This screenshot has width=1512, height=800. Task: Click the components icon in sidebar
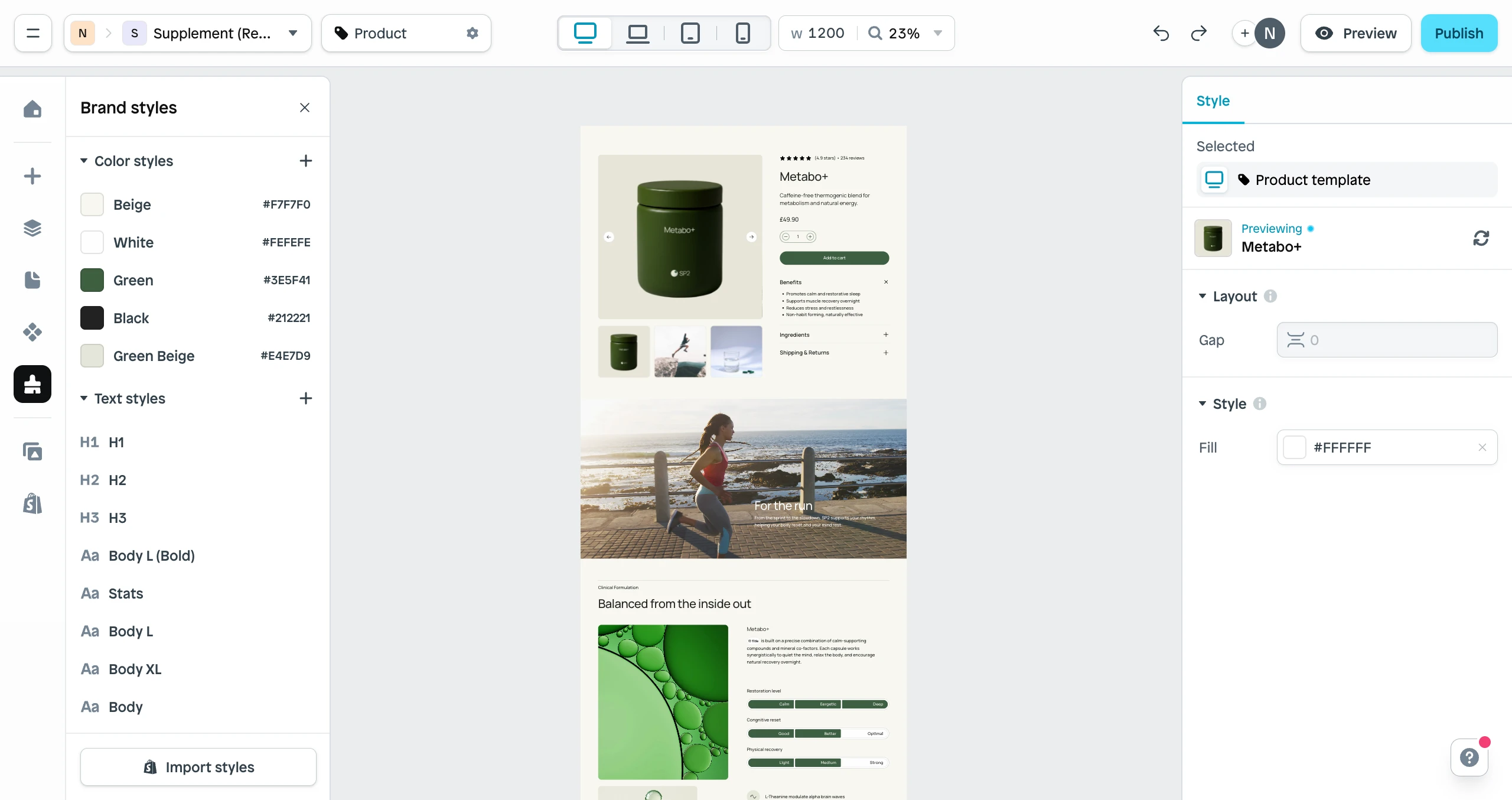point(32,332)
